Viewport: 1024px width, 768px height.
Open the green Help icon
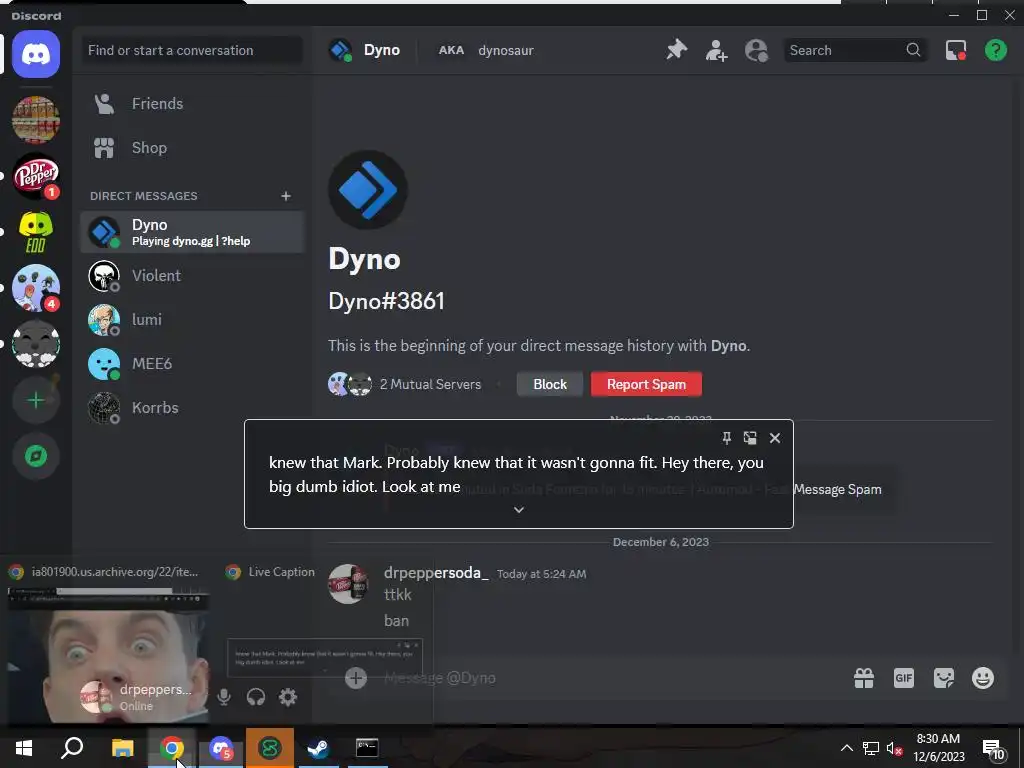[996, 50]
